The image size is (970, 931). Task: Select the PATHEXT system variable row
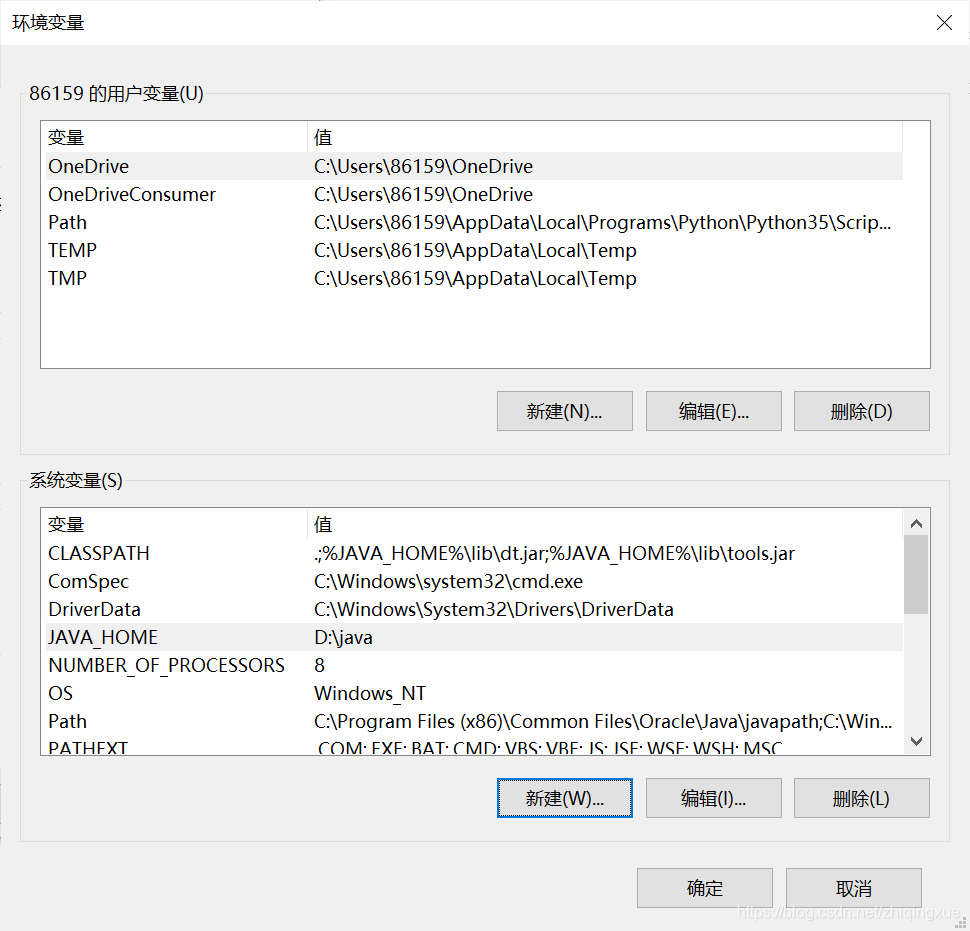click(x=474, y=746)
